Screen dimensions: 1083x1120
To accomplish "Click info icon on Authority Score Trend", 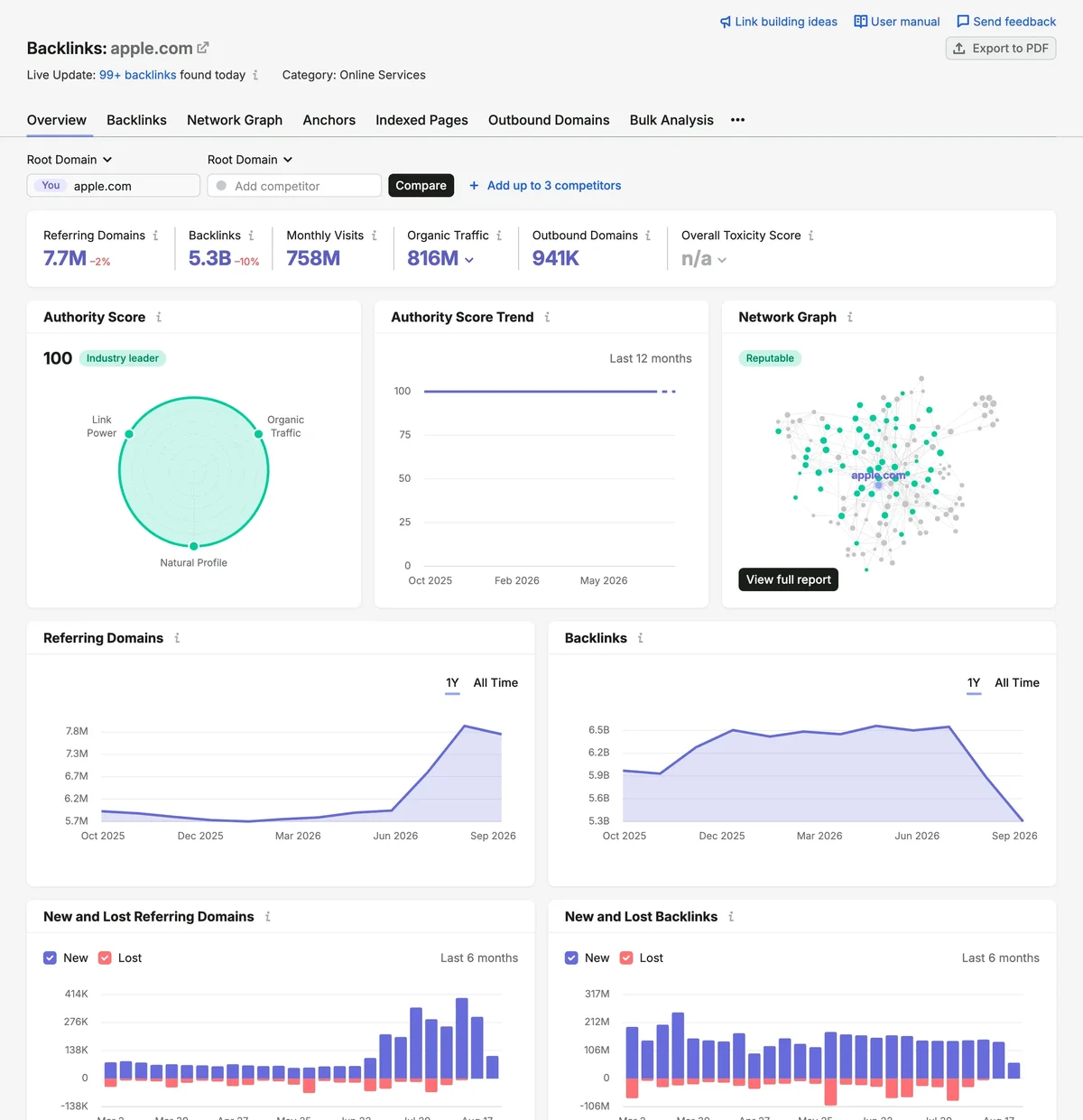I will 547,317.
